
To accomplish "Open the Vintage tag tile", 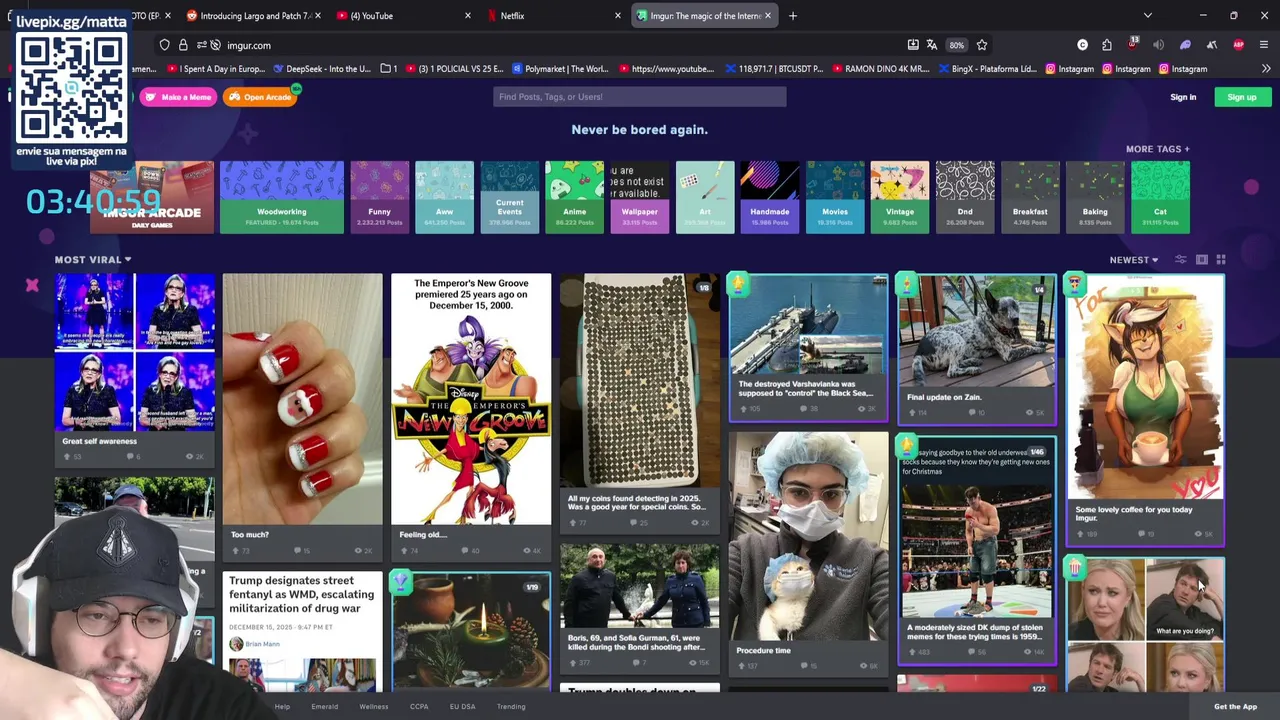I will 900,197.
